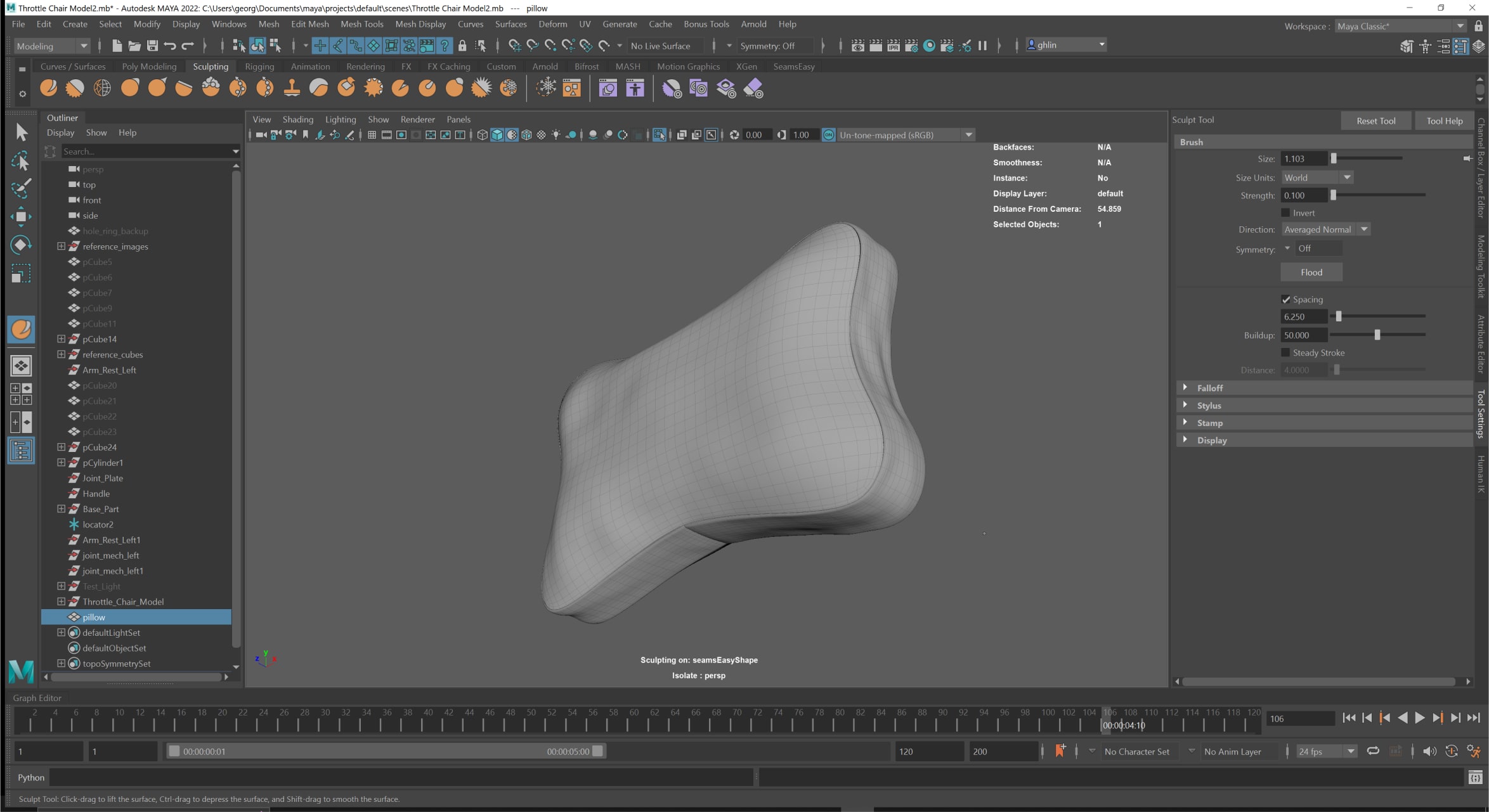Select the Rotate tool in toolbox
Screen dimensions: 1489x812
coord(21,245)
